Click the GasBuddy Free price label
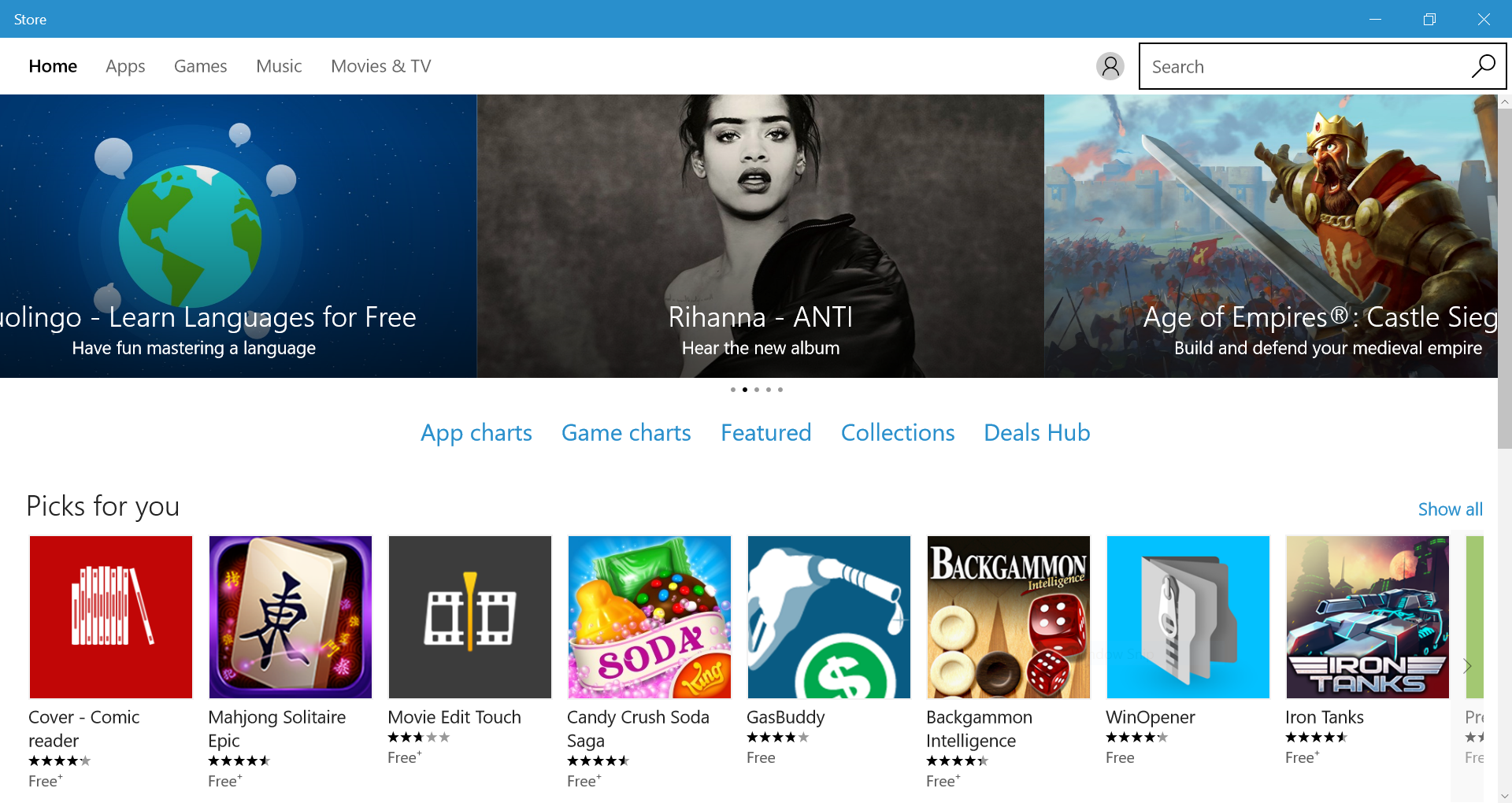 point(761,757)
